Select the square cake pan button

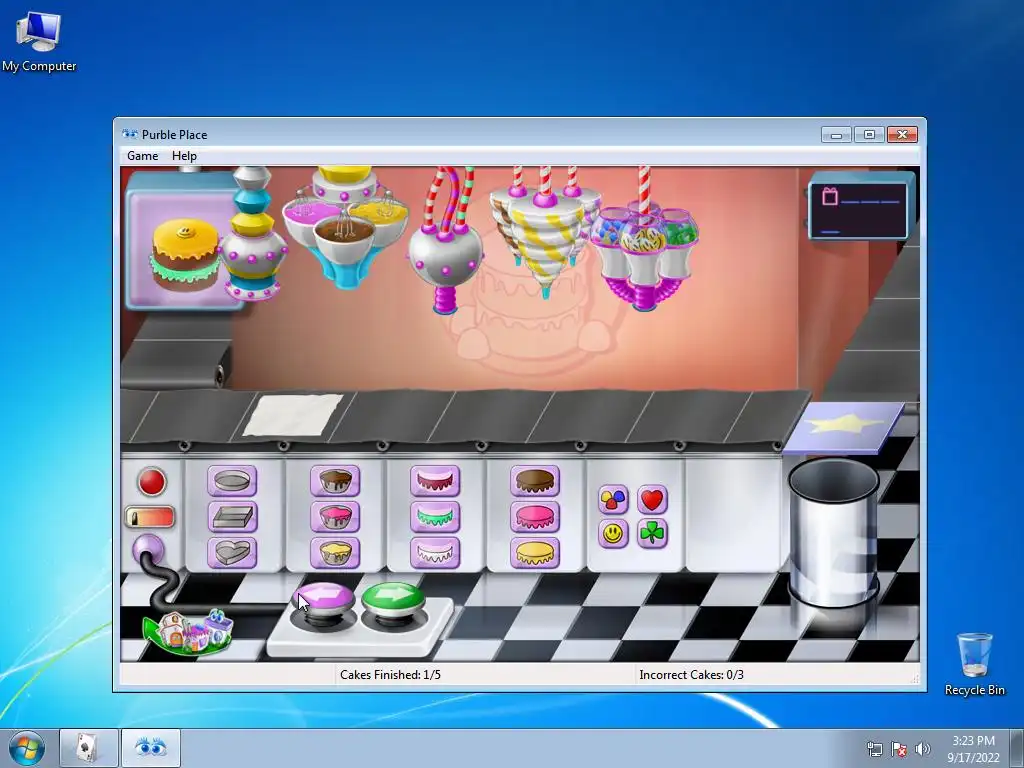(x=232, y=517)
